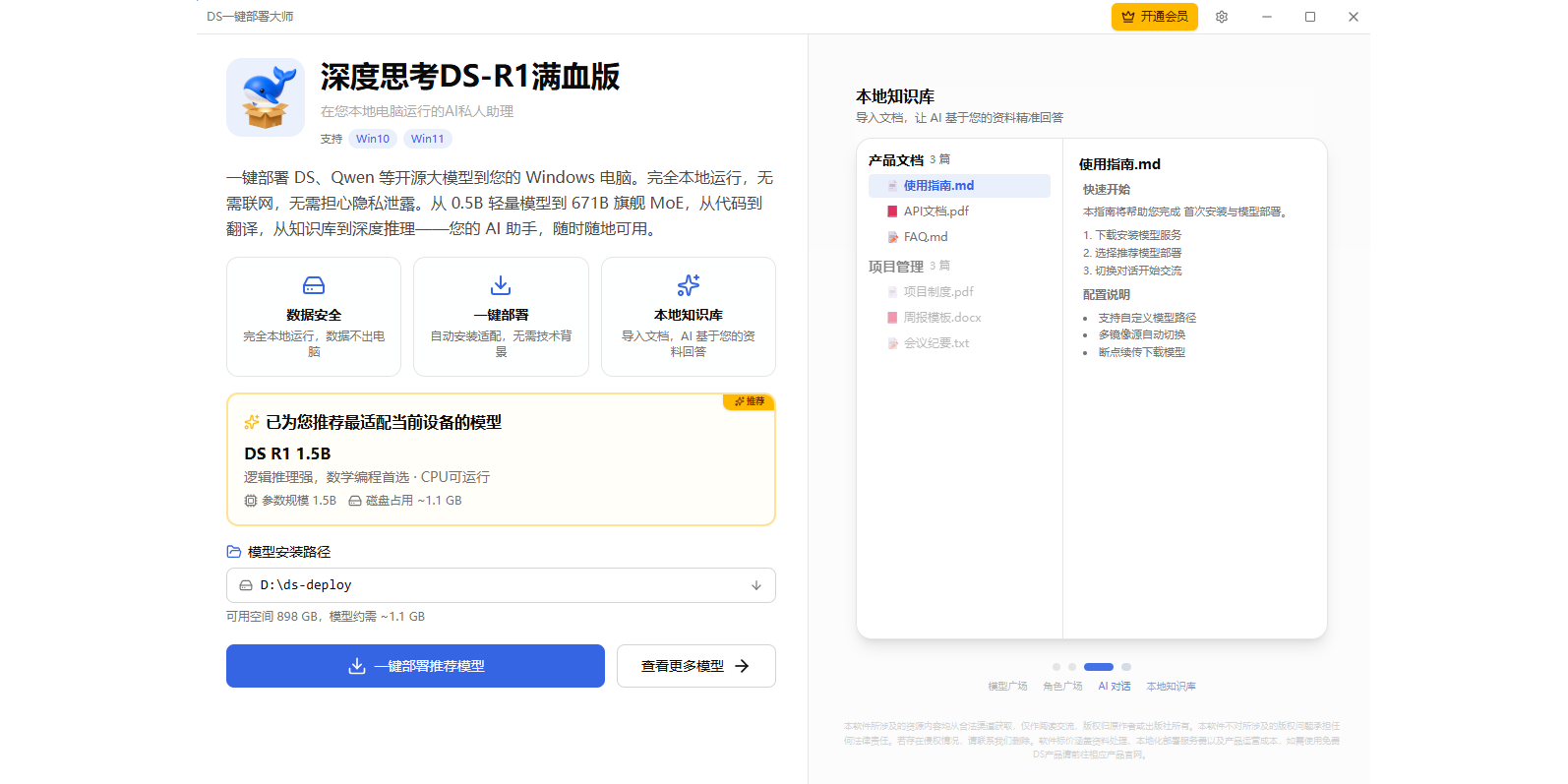
Task: Click 支持自定义模型路径 bullet
Action: [x=1147, y=318]
